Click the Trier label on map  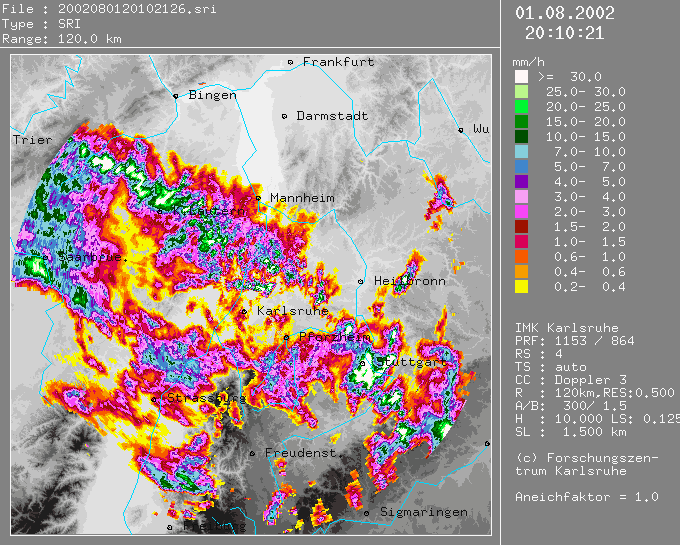coord(31,141)
